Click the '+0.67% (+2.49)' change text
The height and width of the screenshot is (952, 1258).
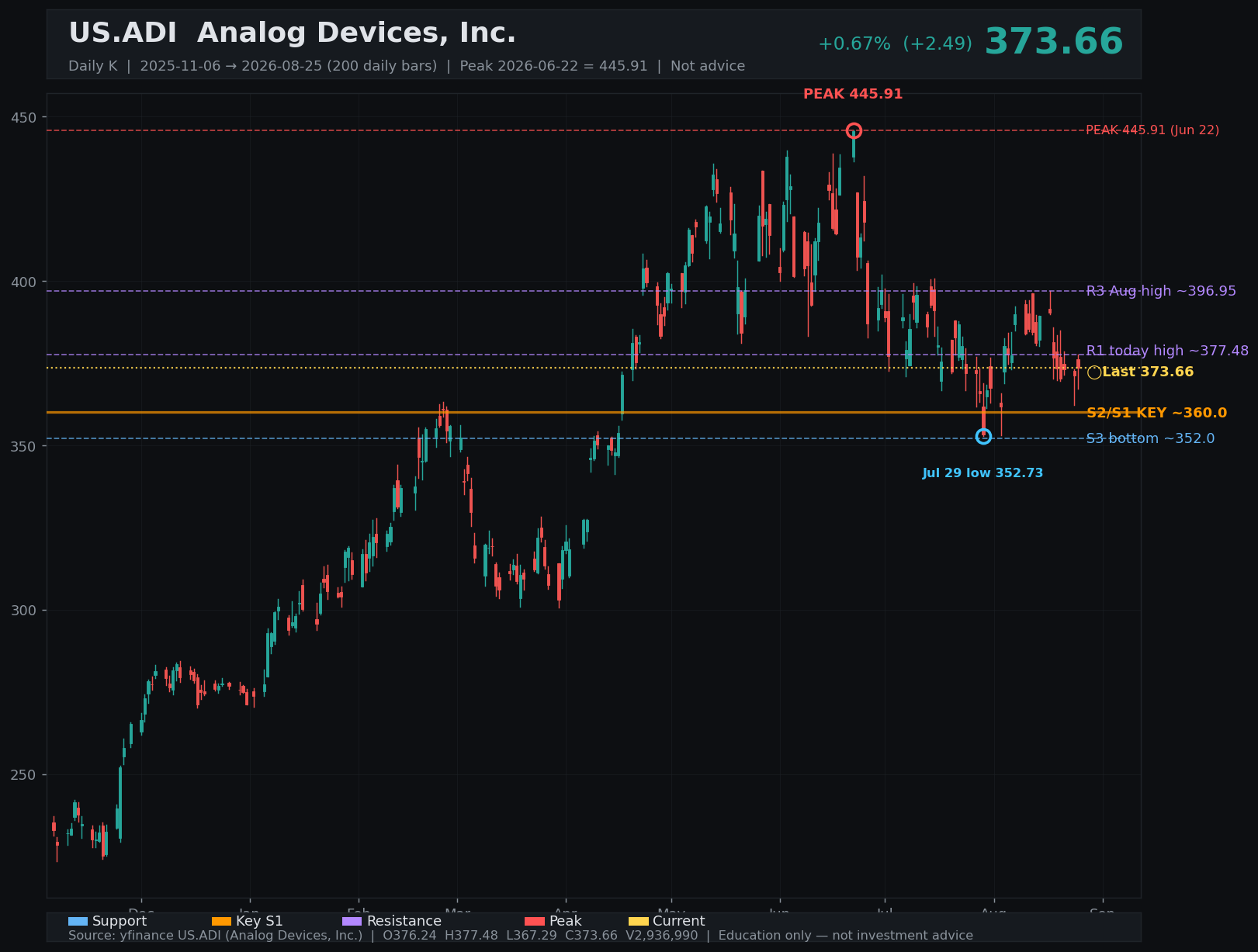coord(895,44)
